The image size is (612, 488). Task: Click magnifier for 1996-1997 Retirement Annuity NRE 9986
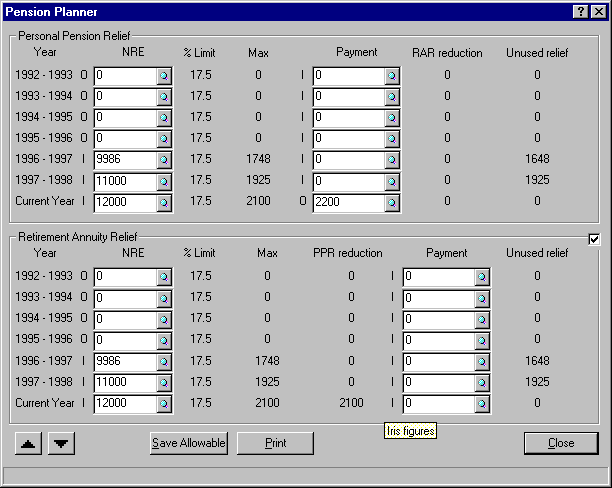pos(164,362)
